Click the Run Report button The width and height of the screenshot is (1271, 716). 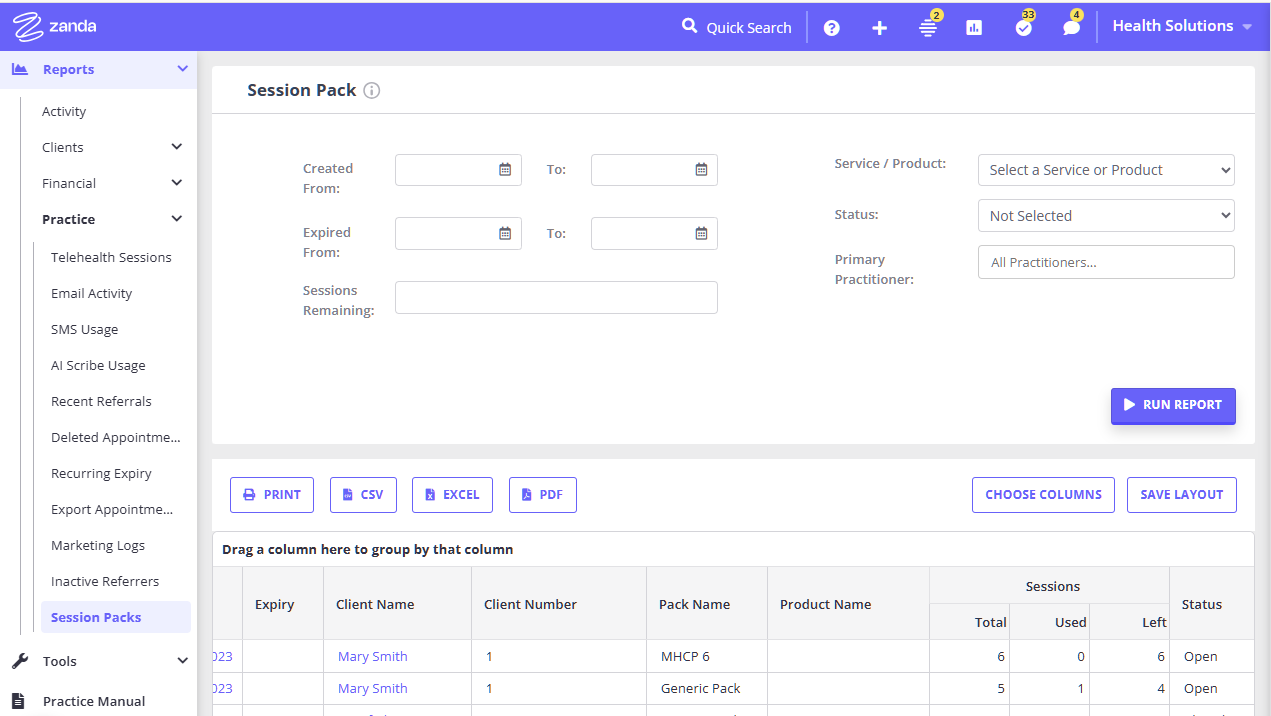click(x=1173, y=405)
